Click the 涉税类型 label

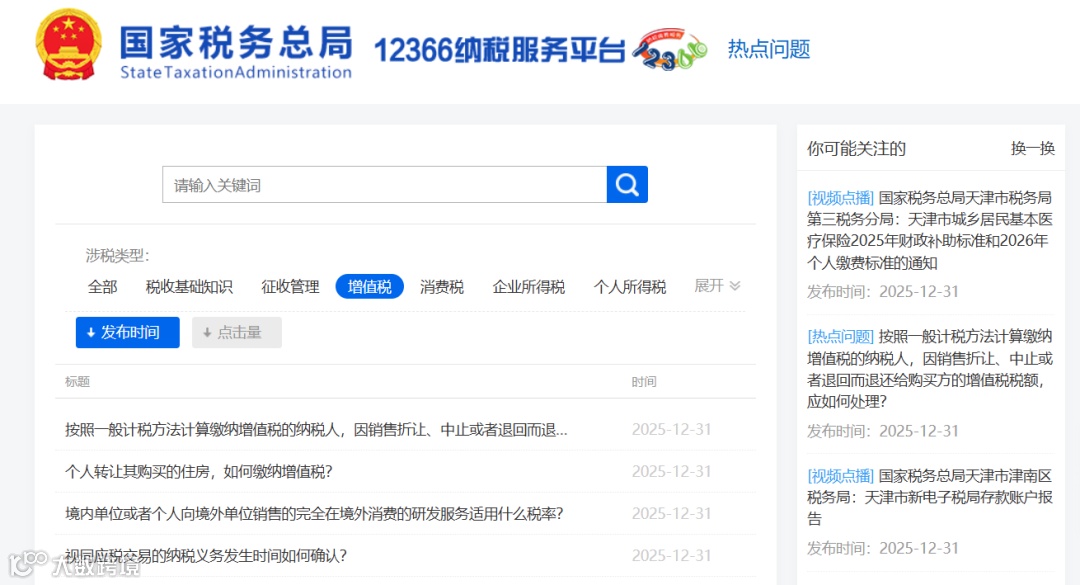(117, 256)
